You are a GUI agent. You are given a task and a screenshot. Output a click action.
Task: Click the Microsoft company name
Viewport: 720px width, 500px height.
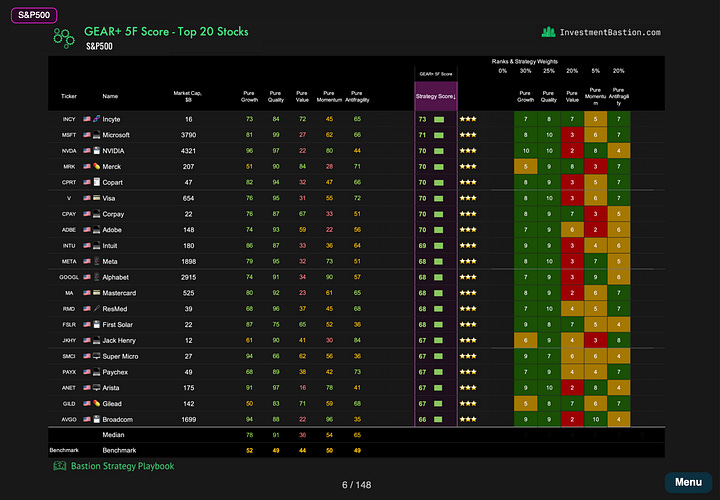(x=116, y=135)
